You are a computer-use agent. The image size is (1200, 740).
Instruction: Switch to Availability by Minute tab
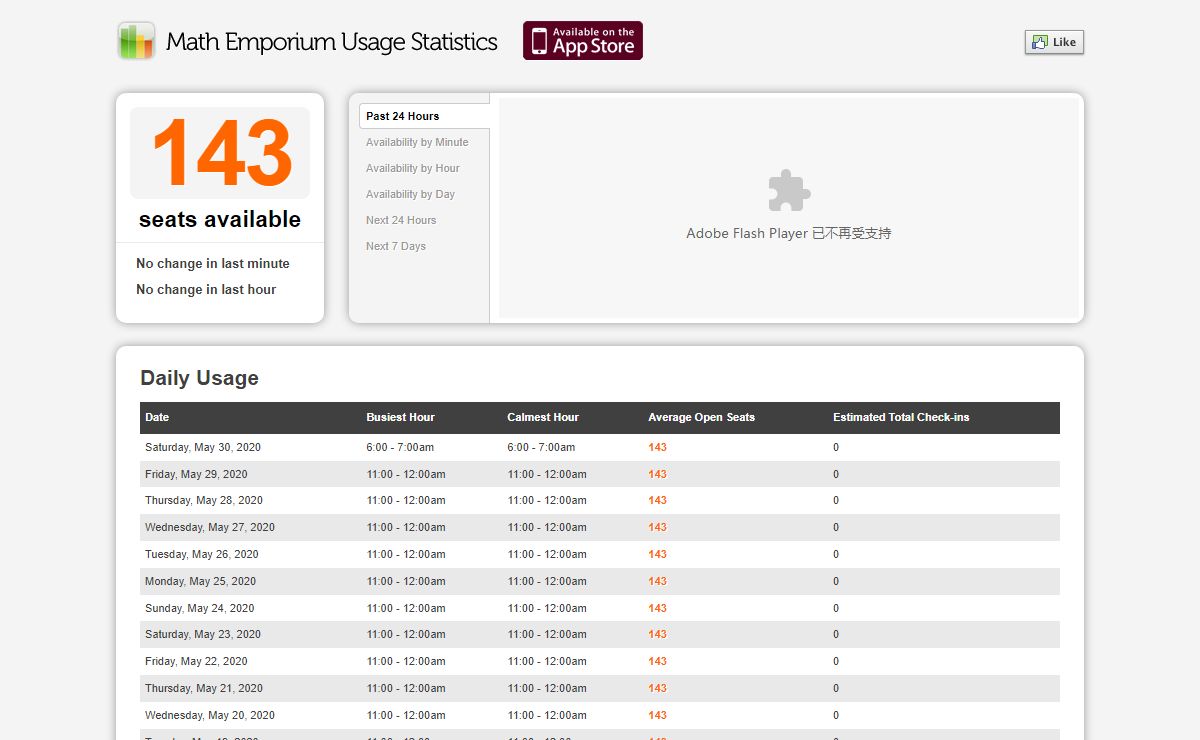[x=417, y=142]
